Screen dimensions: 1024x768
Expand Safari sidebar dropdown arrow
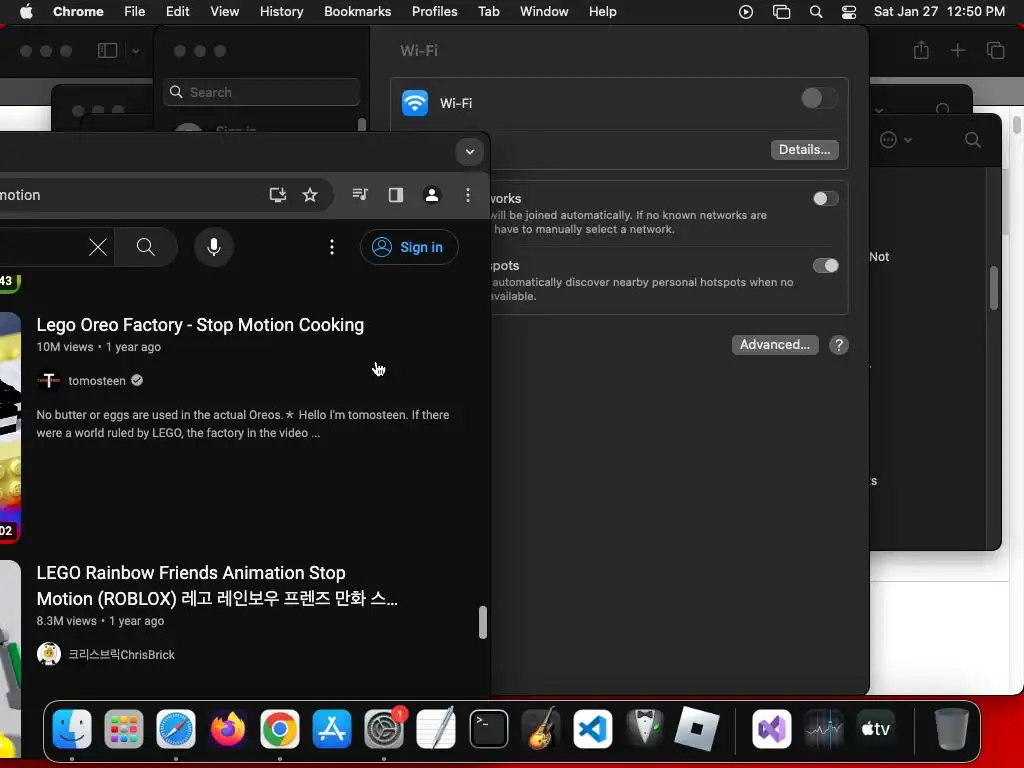[x=136, y=51]
